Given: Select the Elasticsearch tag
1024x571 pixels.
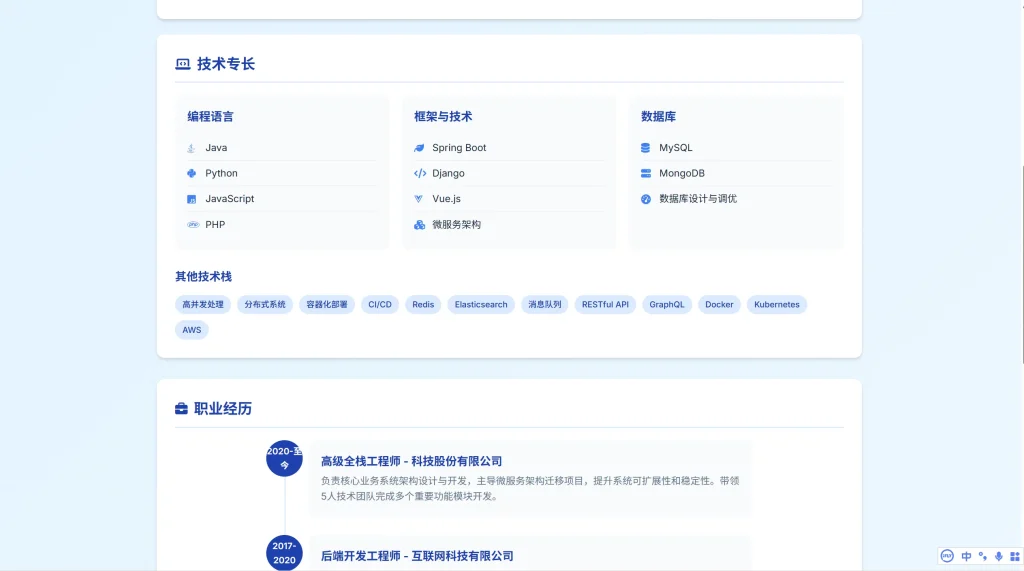Looking at the screenshot, I should (x=481, y=304).
